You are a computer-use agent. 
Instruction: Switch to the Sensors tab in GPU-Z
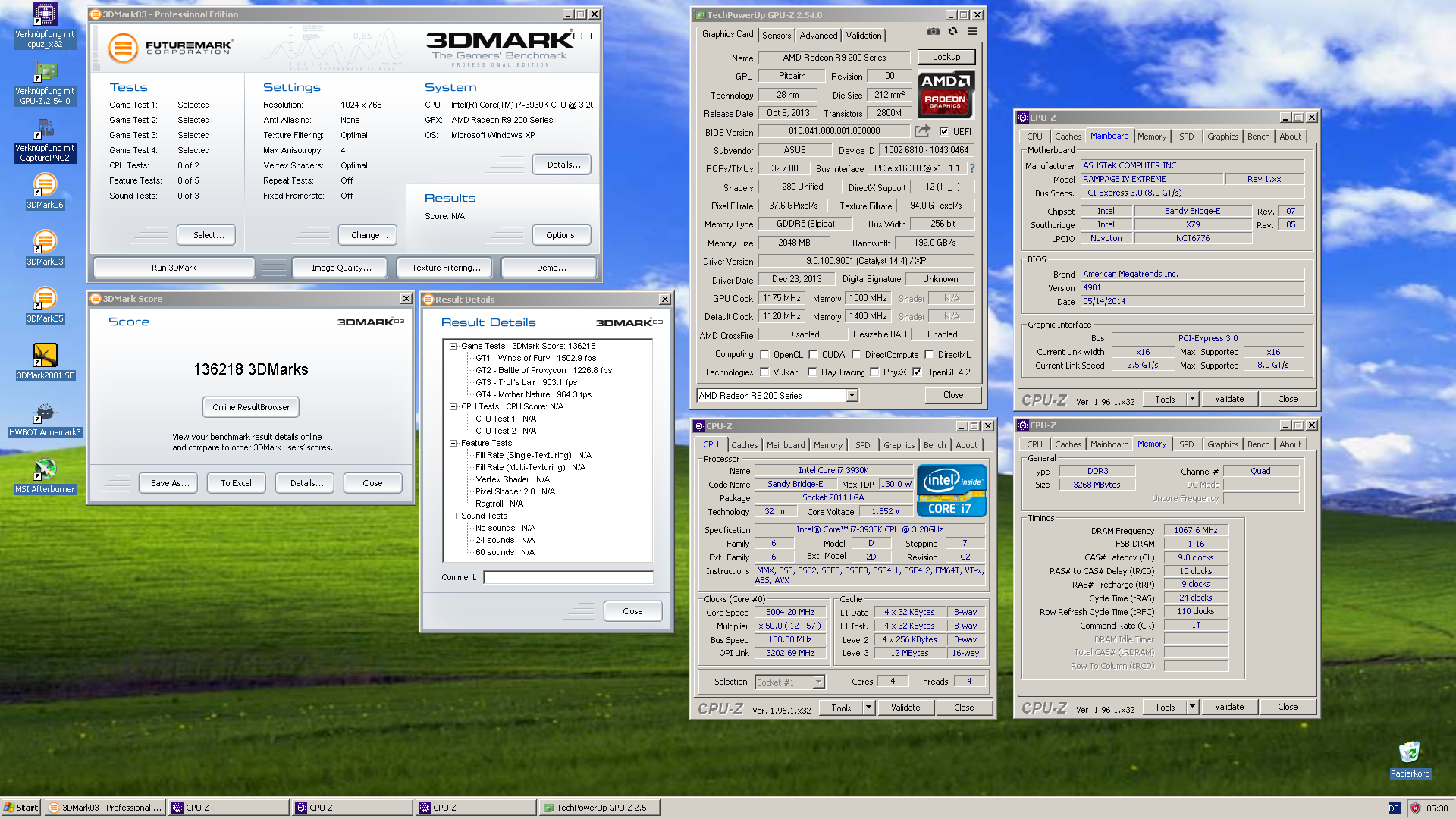(777, 35)
